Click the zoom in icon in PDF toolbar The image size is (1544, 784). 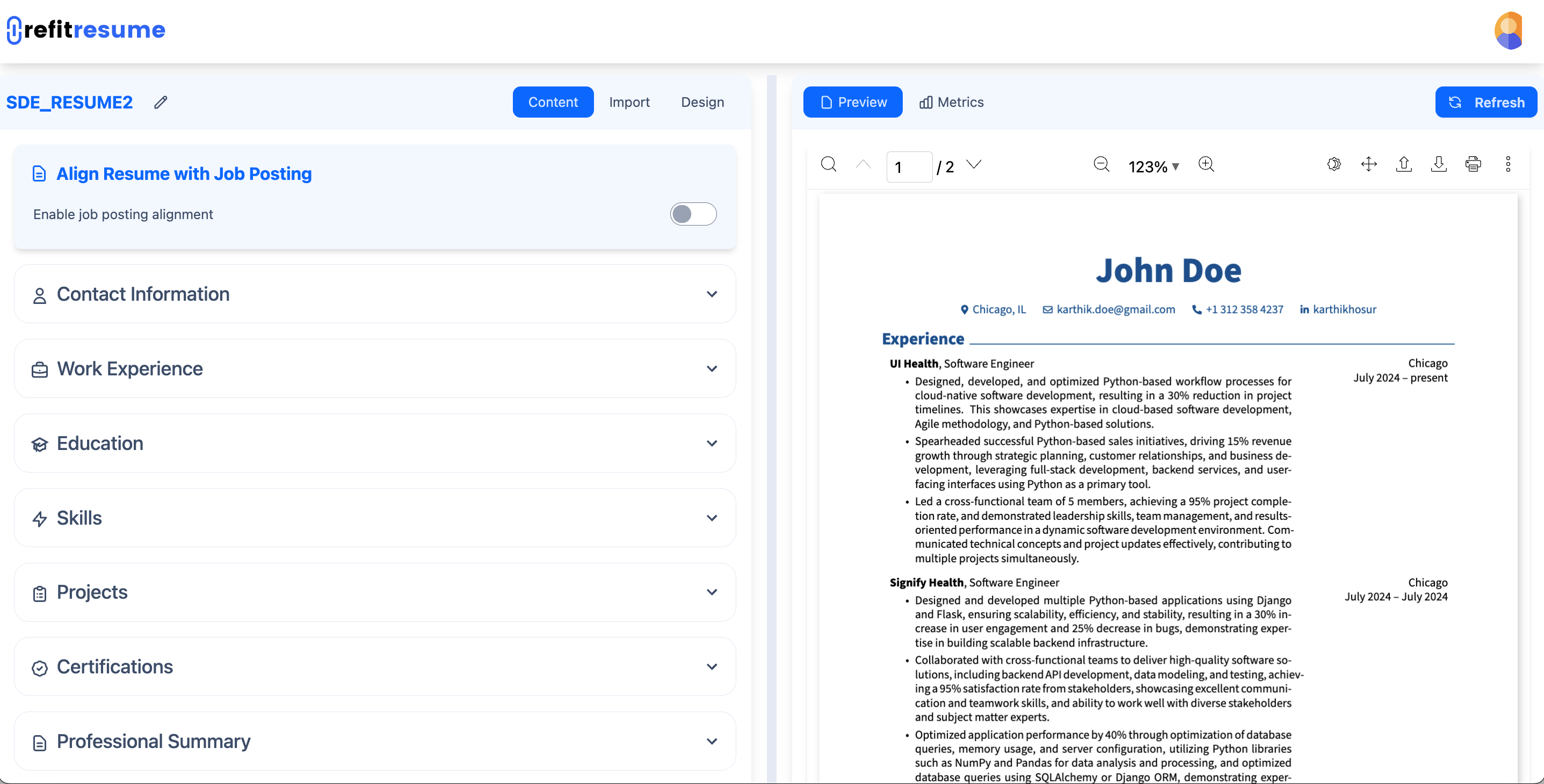(1206, 164)
